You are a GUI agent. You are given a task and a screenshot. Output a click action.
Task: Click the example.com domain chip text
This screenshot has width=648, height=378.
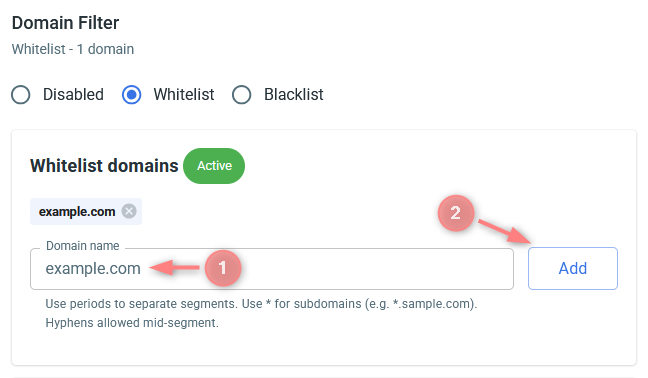click(x=77, y=212)
